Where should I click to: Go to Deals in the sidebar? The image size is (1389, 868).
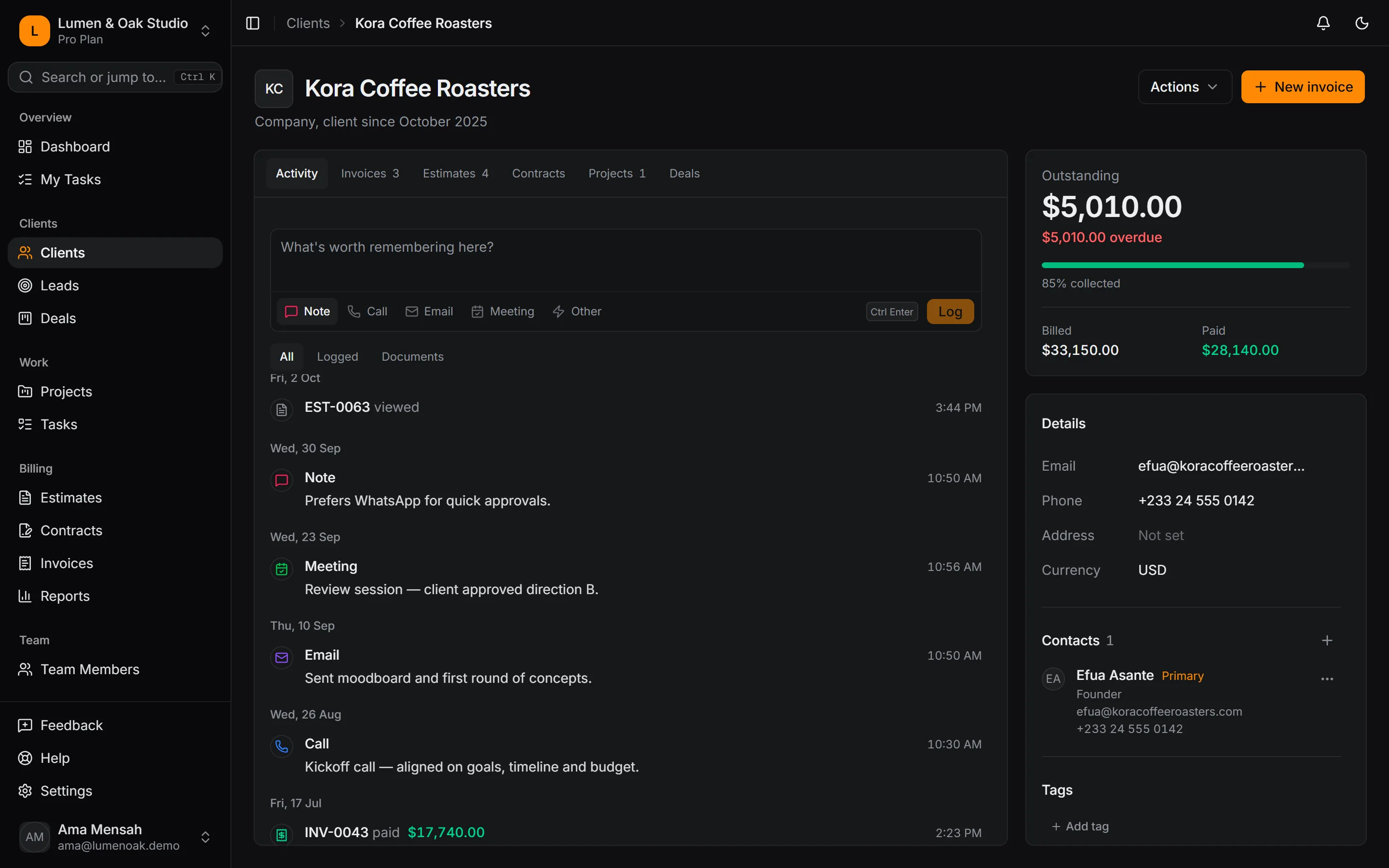click(115, 318)
